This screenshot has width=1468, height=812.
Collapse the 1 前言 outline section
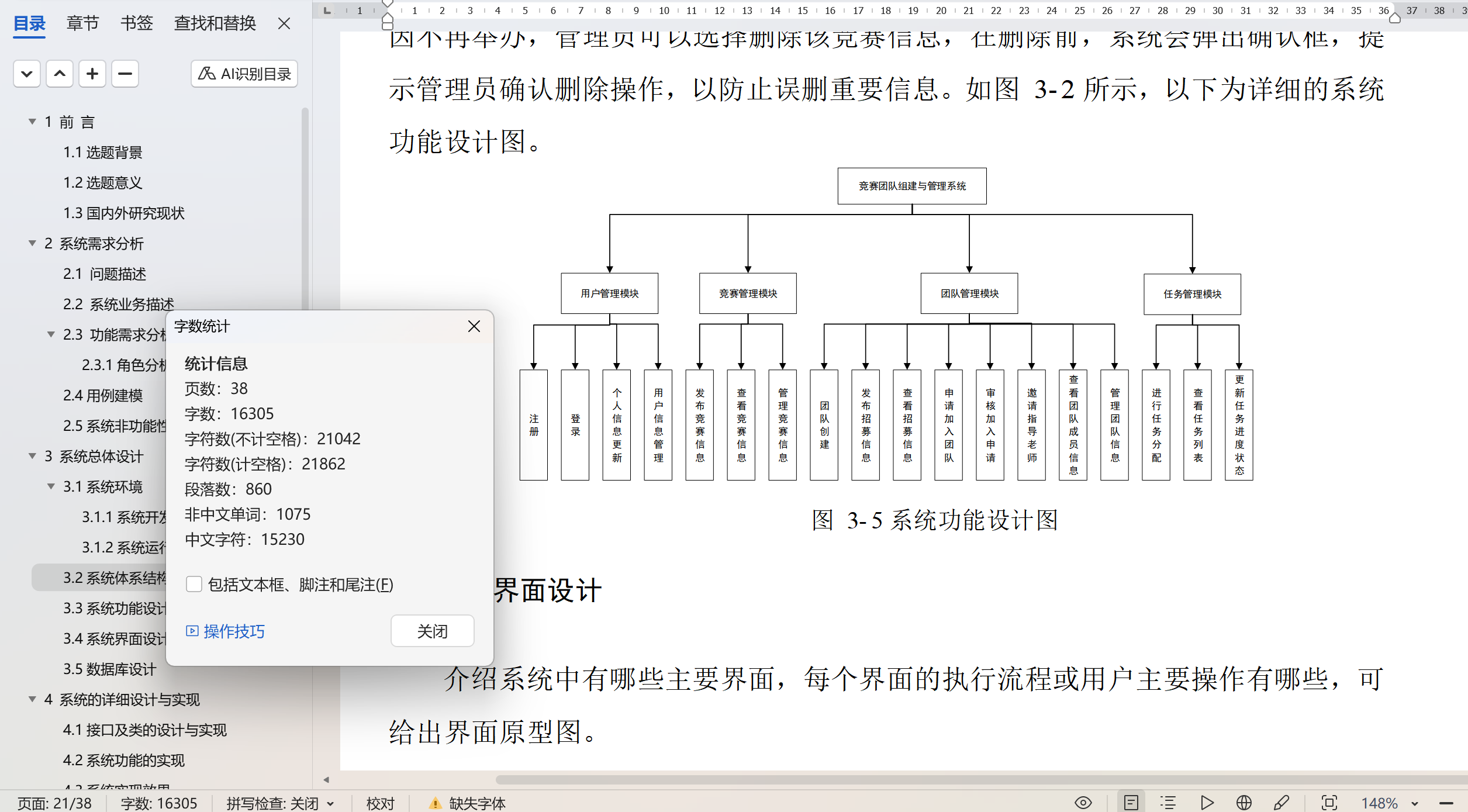tap(33, 122)
